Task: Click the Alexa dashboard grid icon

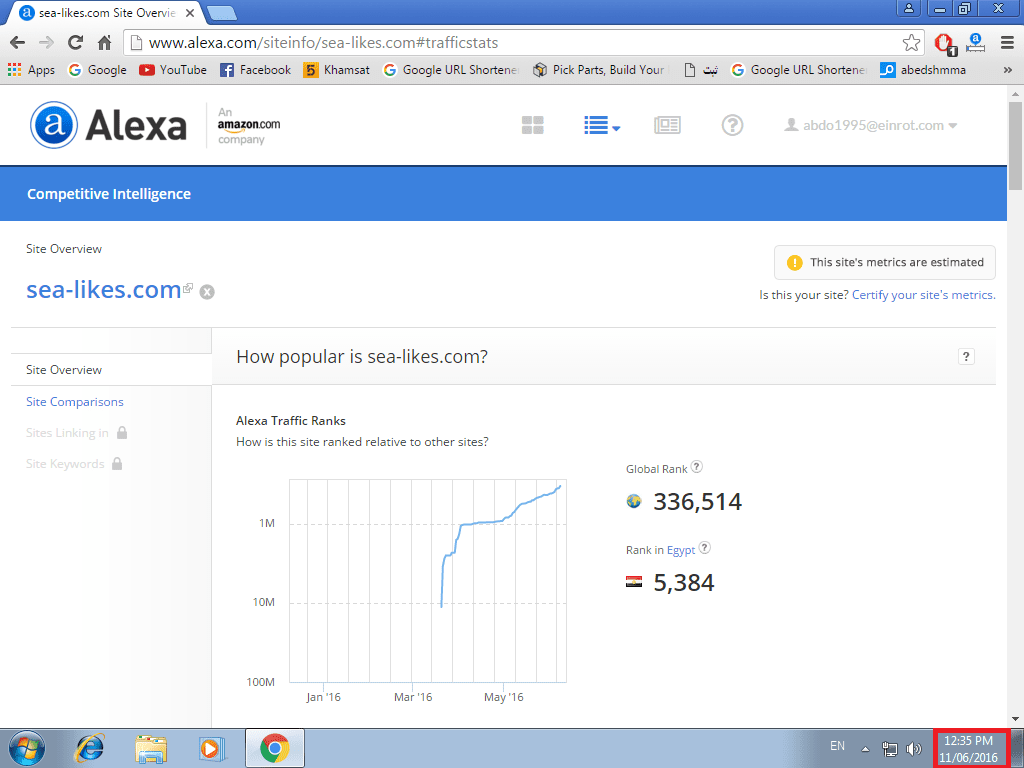Action: (532, 125)
